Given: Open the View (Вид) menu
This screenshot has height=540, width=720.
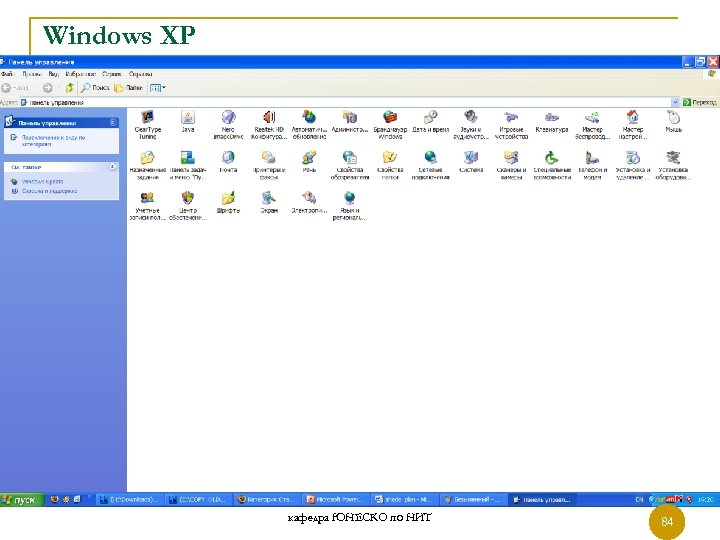Looking at the screenshot, I should [x=54, y=73].
